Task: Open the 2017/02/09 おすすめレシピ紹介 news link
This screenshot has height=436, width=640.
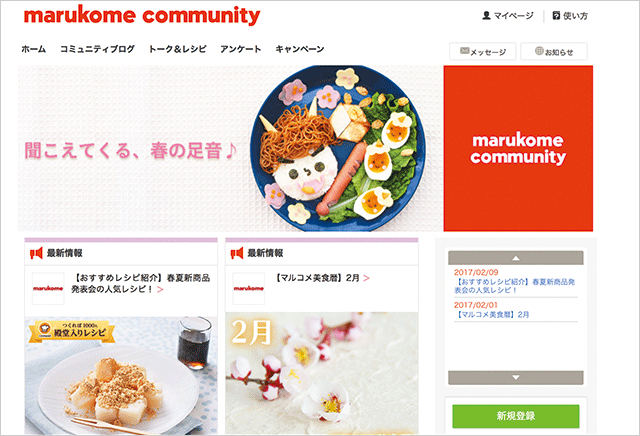Action: pyautogui.click(x=514, y=286)
